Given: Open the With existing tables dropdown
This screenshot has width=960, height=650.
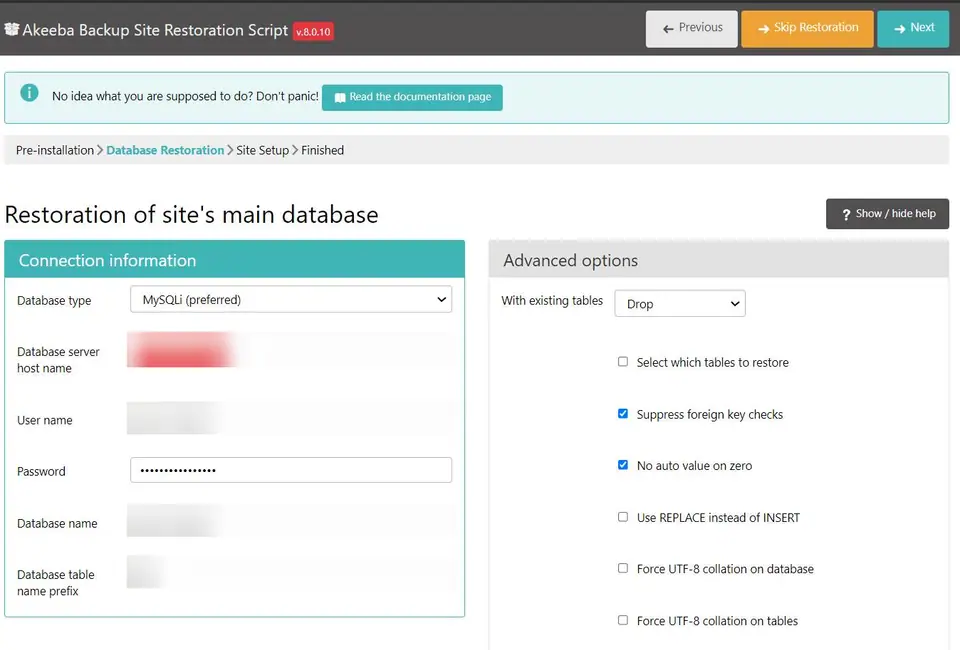Looking at the screenshot, I should 680,304.
